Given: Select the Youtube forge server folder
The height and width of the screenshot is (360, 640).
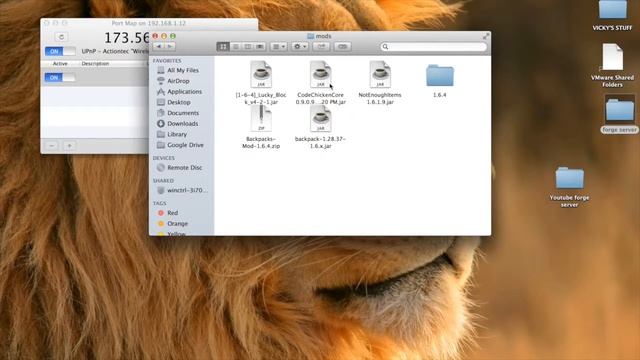Looking at the screenshot, I should coord(570,178).
